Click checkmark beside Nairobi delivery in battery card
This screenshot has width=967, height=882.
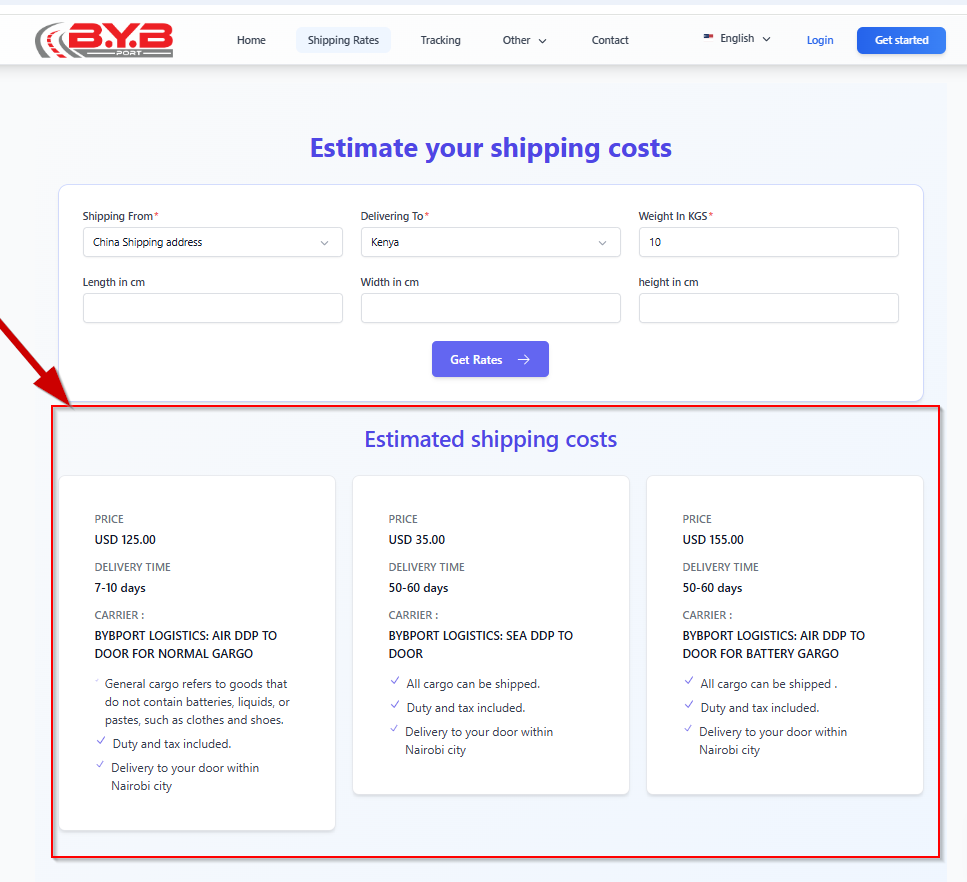(x=688, y=729)
